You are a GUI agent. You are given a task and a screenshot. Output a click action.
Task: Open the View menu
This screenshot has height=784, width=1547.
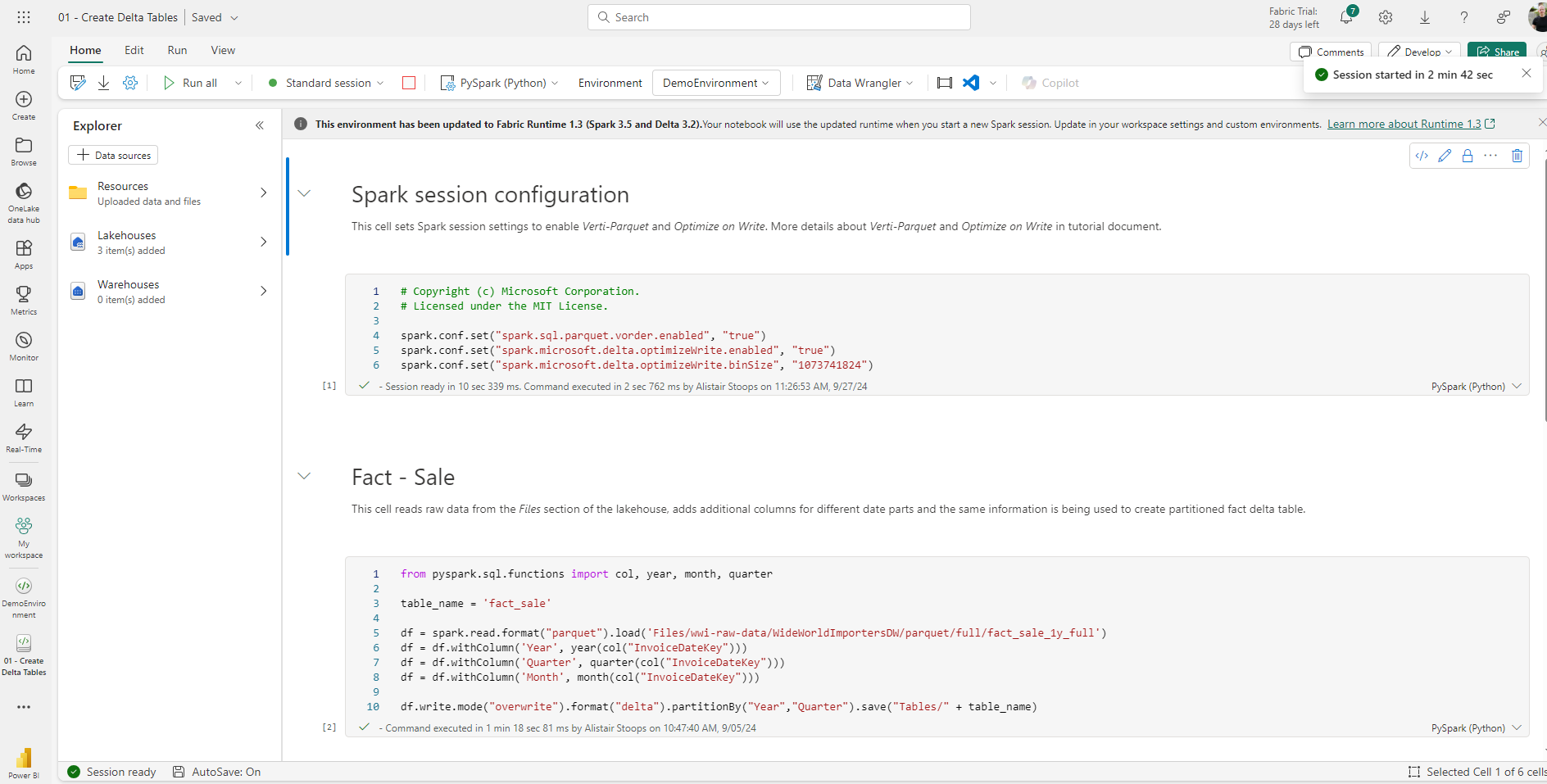click(222, 50)
